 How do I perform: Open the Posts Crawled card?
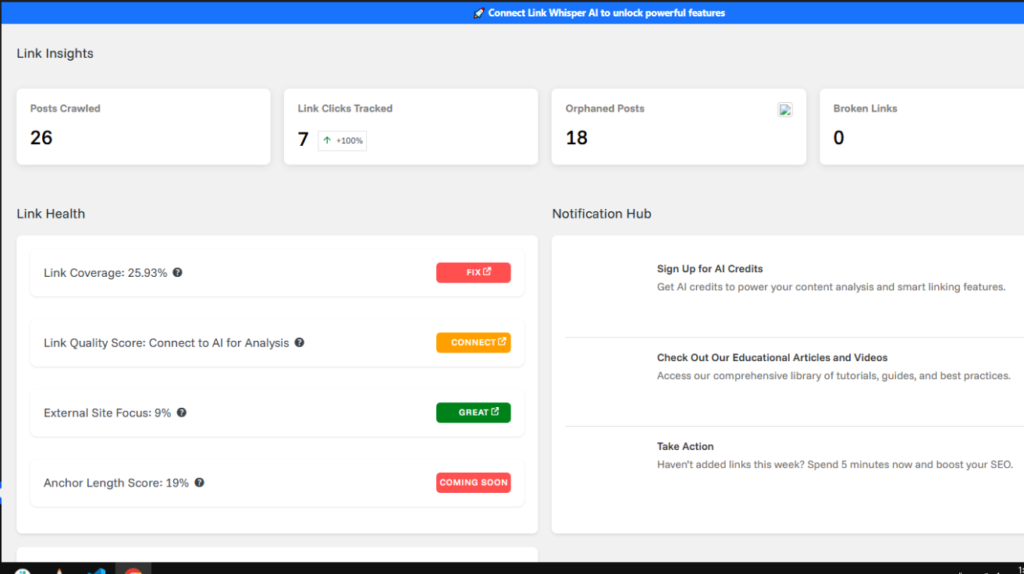click(143, 127)
